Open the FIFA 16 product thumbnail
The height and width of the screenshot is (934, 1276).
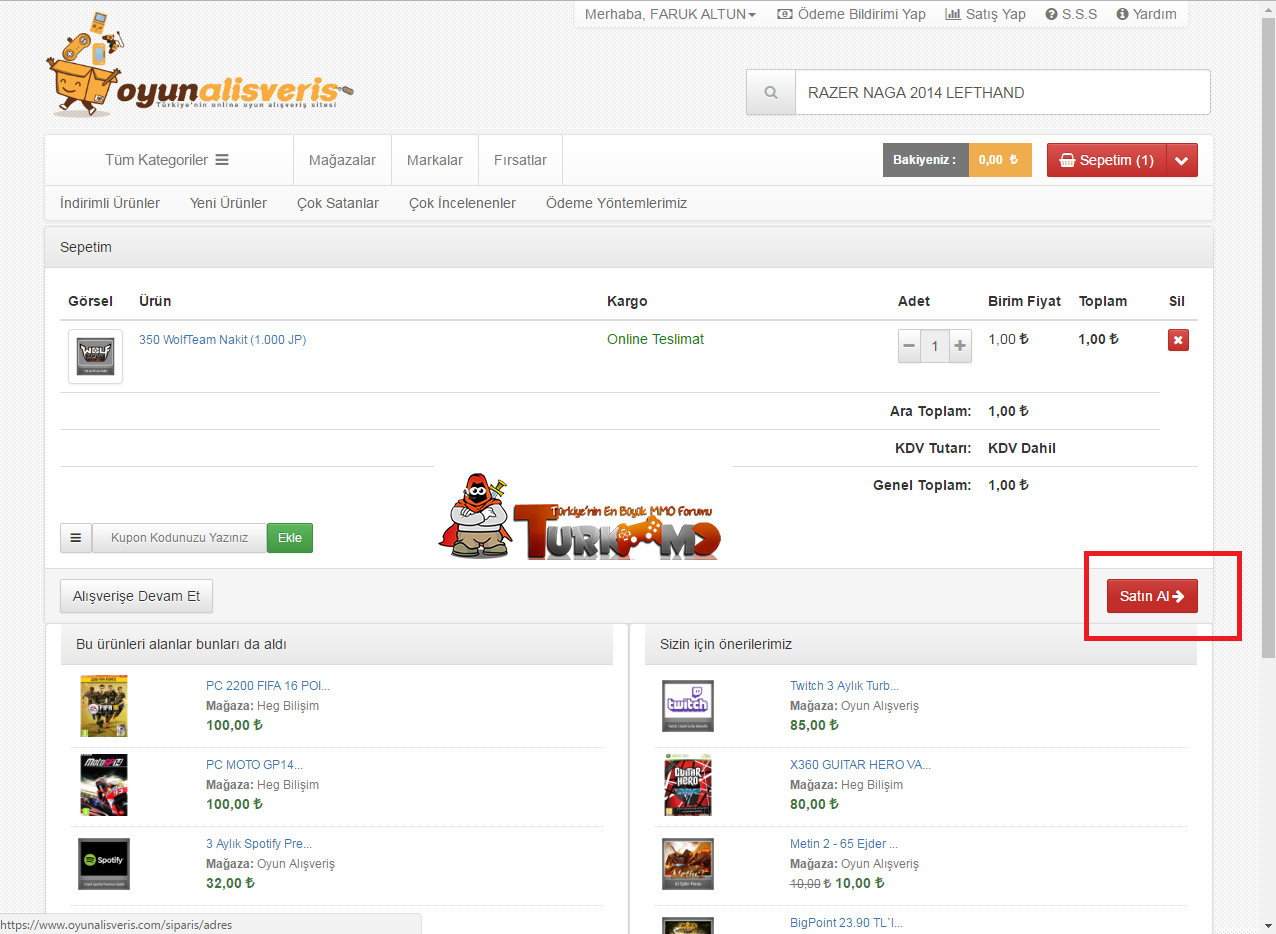click(104, 706)
